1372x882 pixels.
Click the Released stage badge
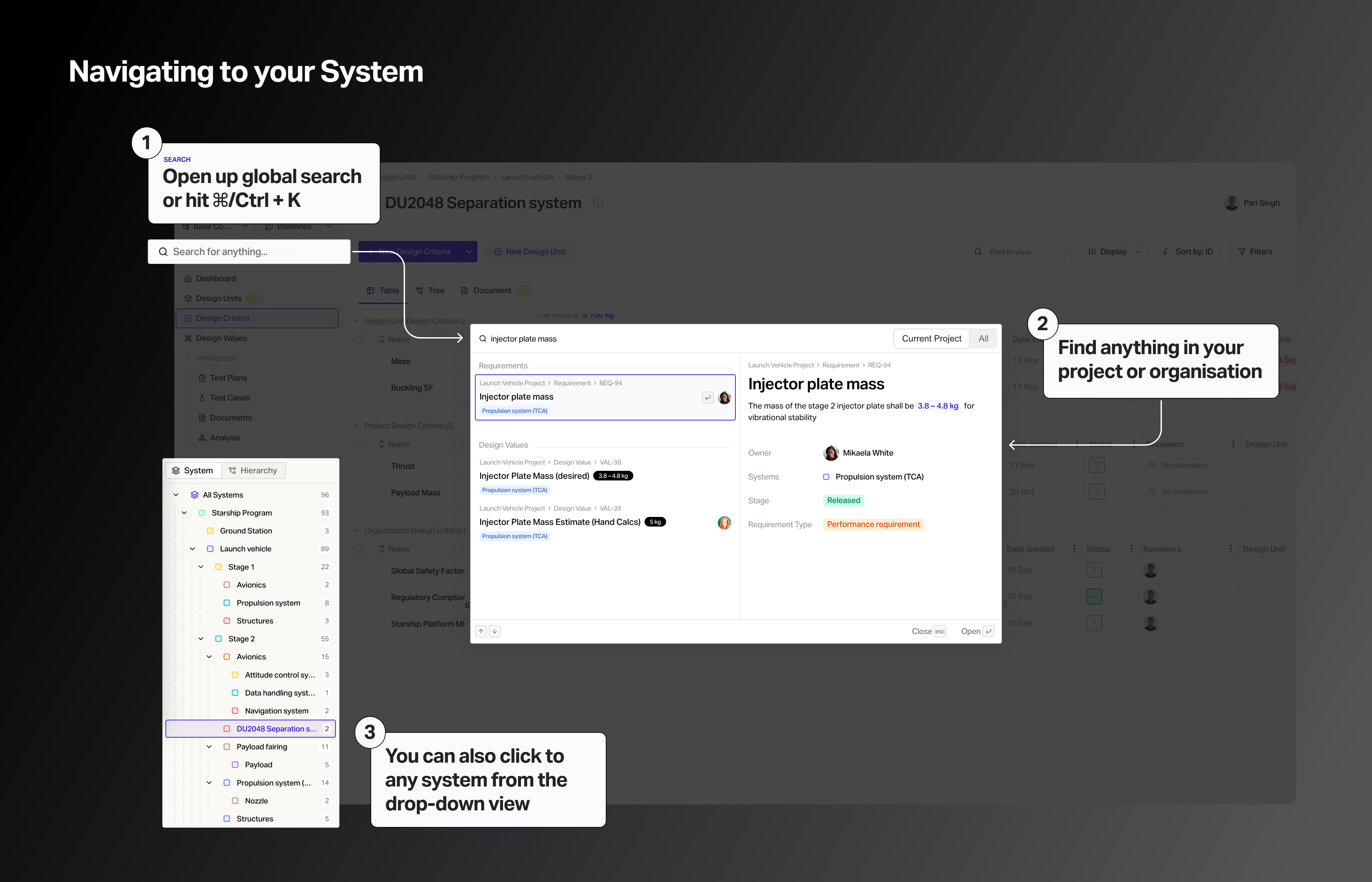pyautogui.click(x=843, y=500)
